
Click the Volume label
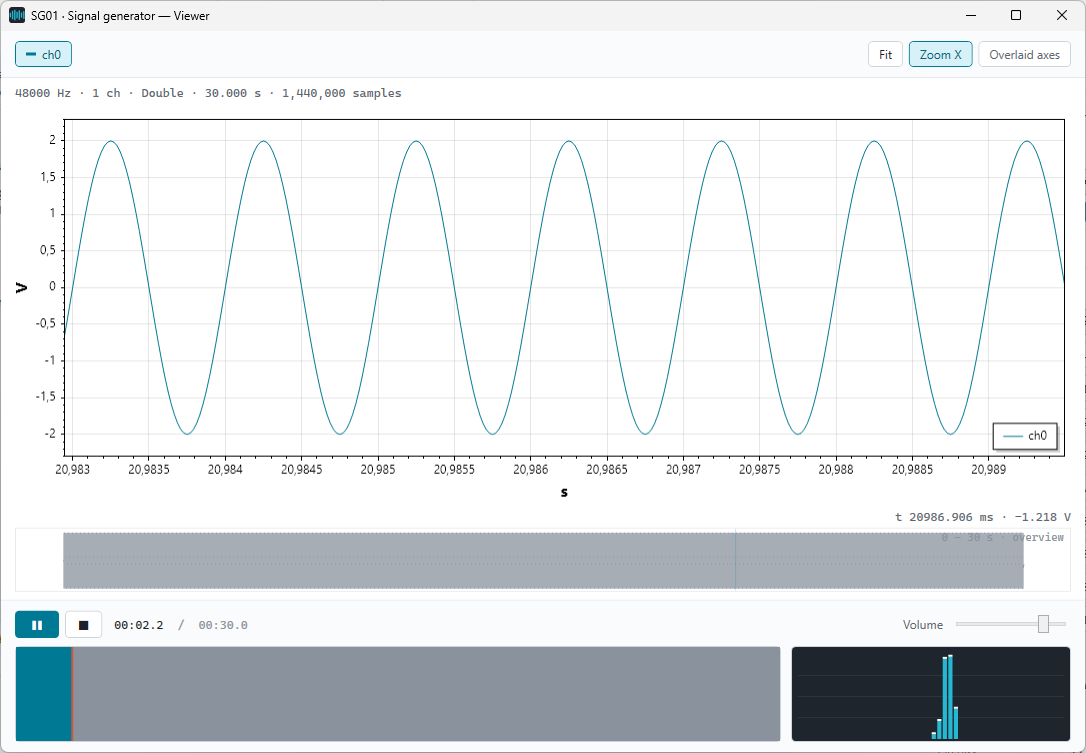[x=923, y=625]
